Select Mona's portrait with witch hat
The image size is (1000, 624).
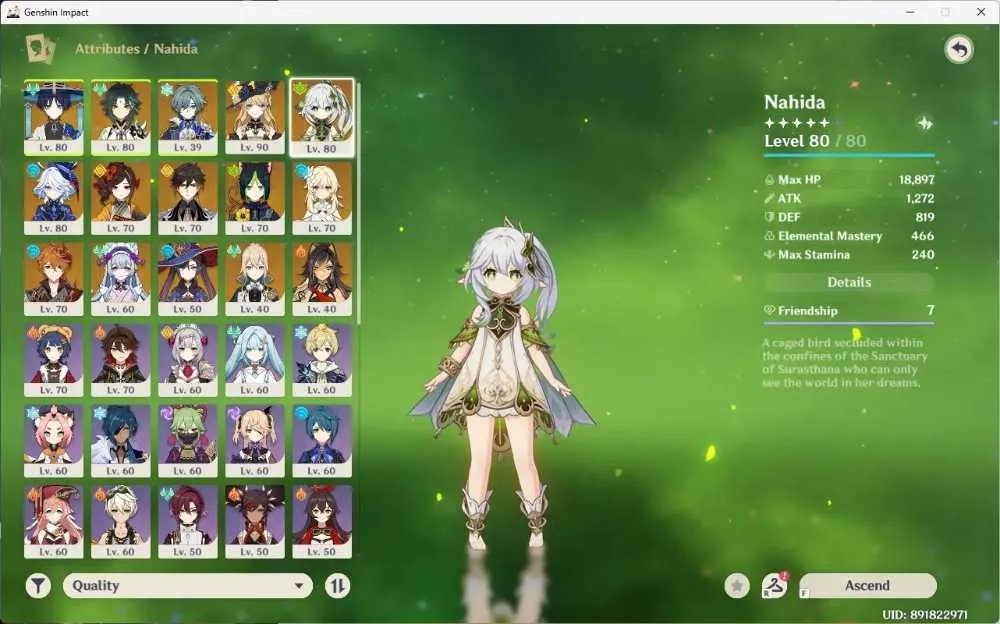[188, 279]
